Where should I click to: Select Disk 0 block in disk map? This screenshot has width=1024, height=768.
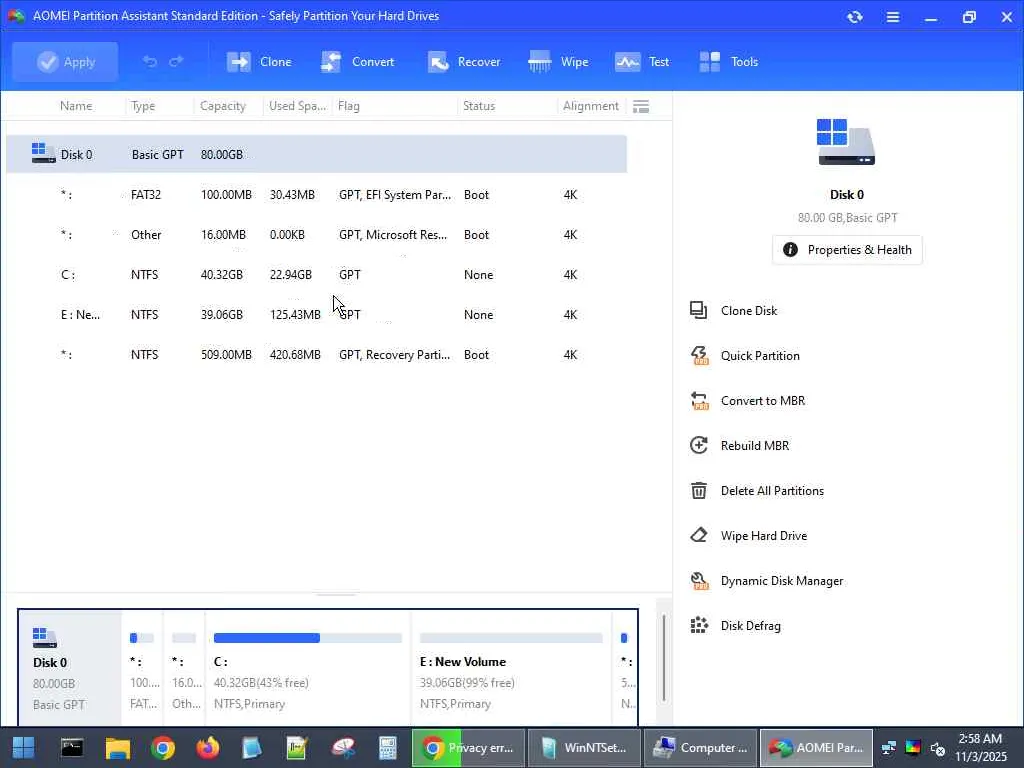(x=70, y=669)
